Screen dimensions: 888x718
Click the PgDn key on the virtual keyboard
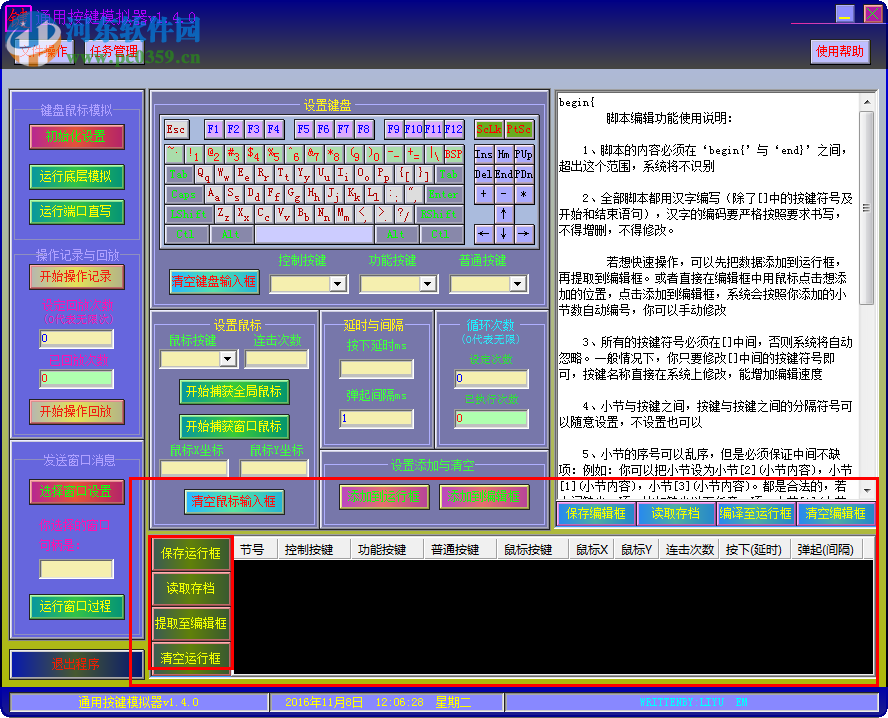point(524,172)
